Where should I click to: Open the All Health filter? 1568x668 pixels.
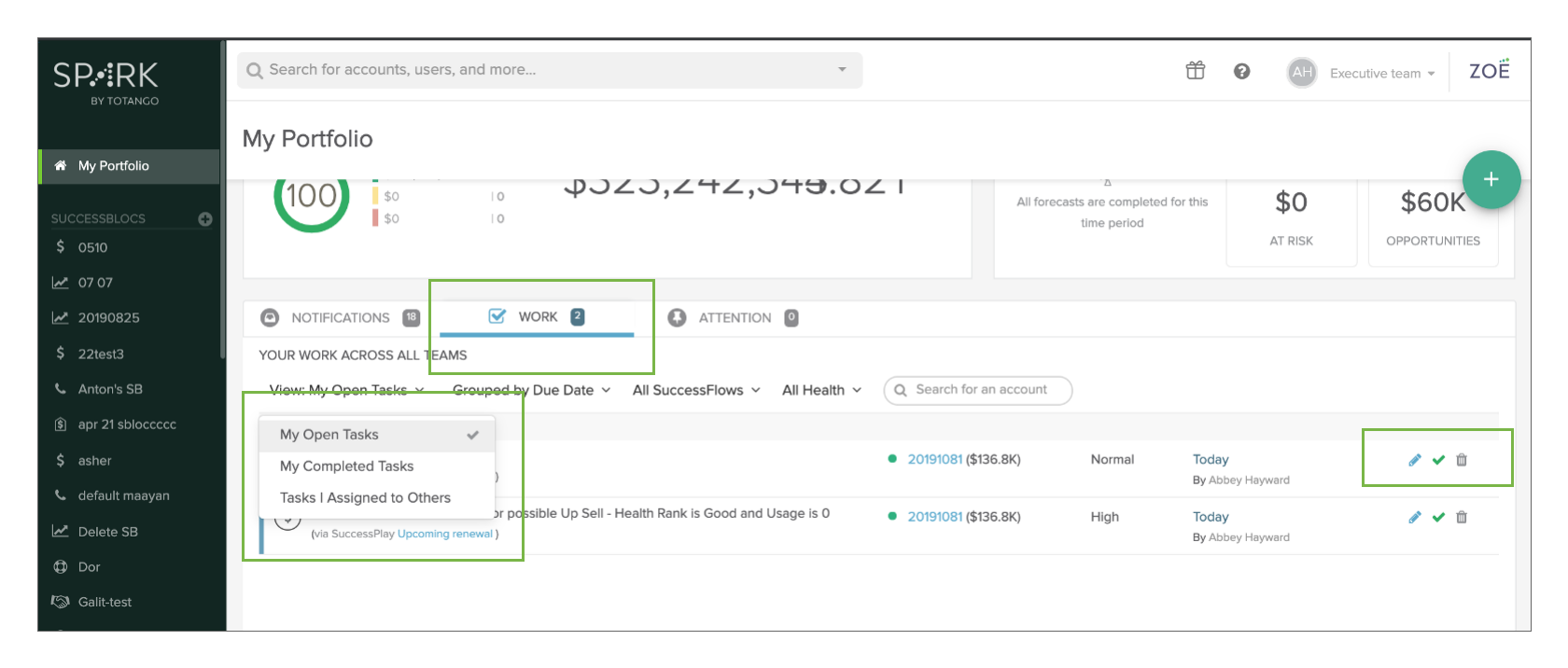(x=821, y=390)
